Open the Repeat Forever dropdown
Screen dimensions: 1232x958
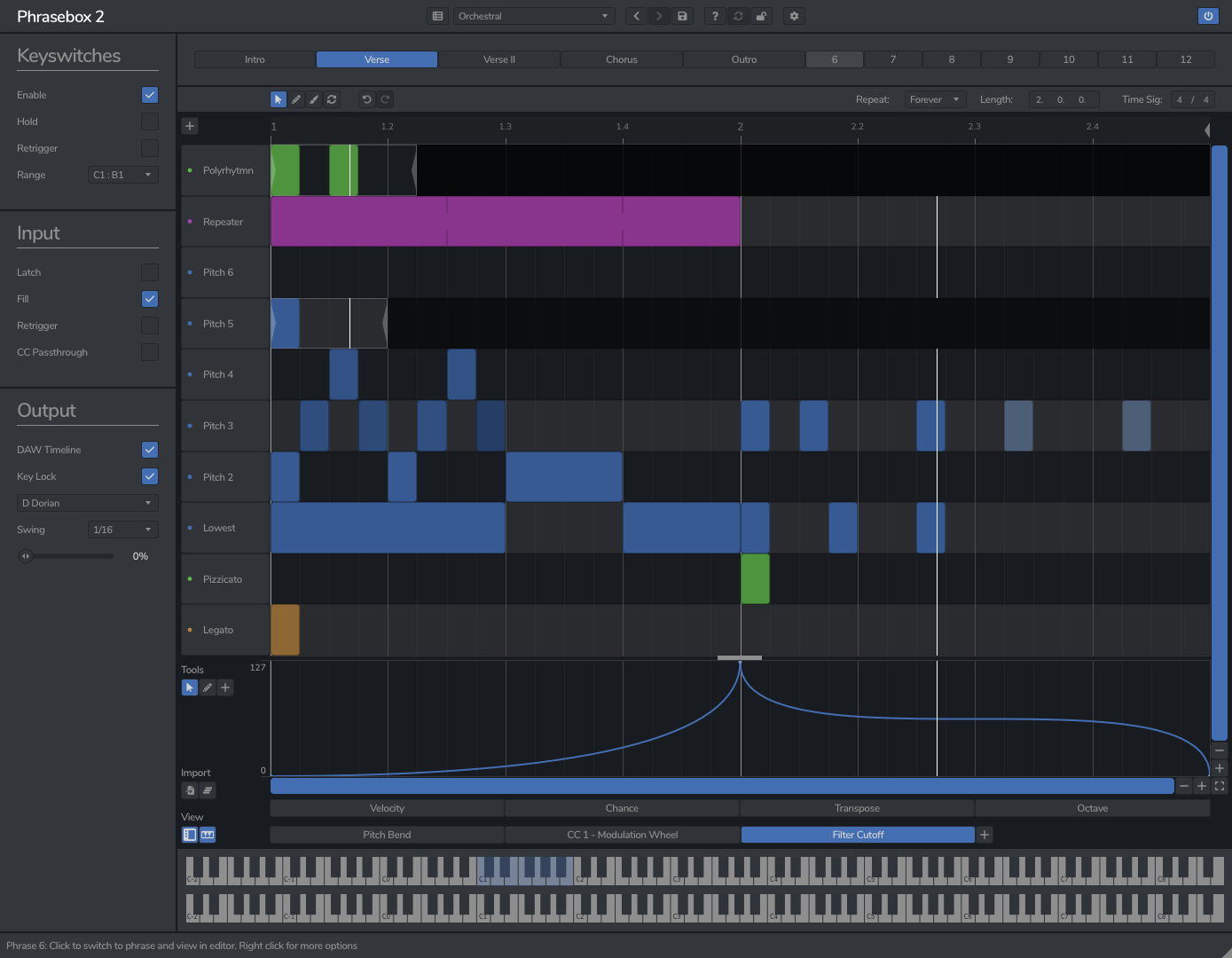(935, 99)
